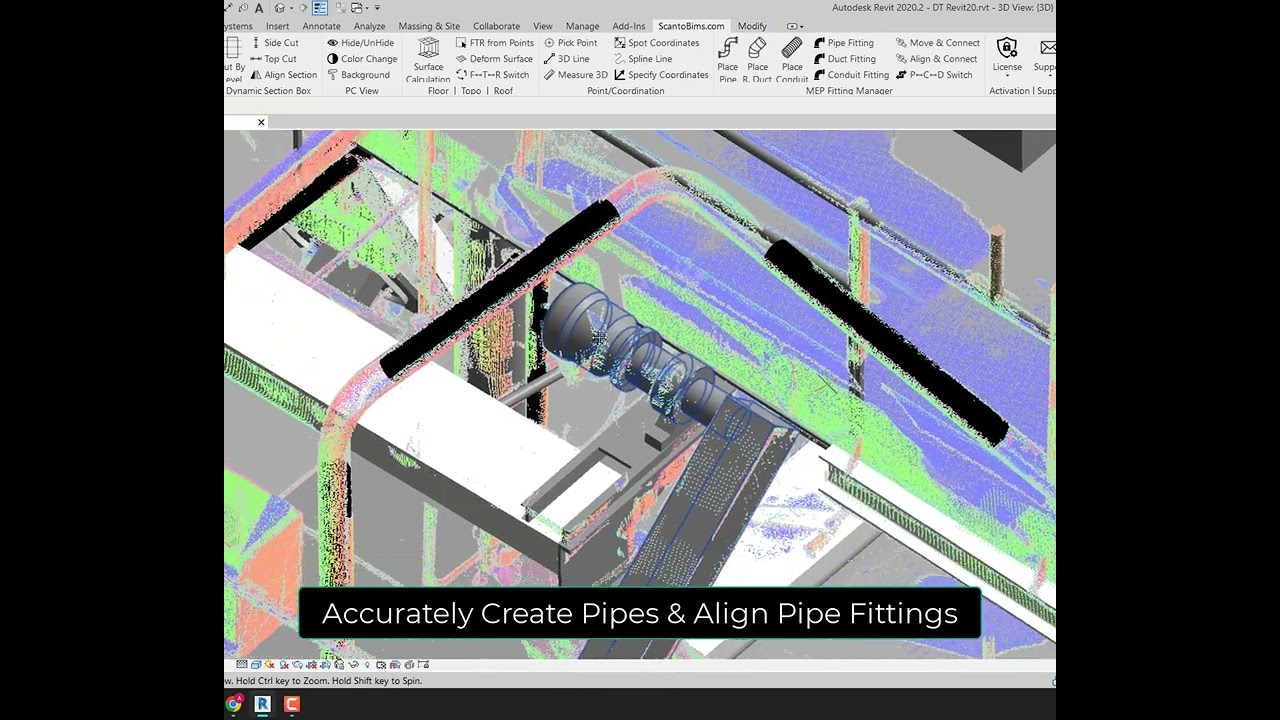This screenshot has height=720, width=1280.
Task: Select the 3D Line tool
Action: click(x=566, y=59)
